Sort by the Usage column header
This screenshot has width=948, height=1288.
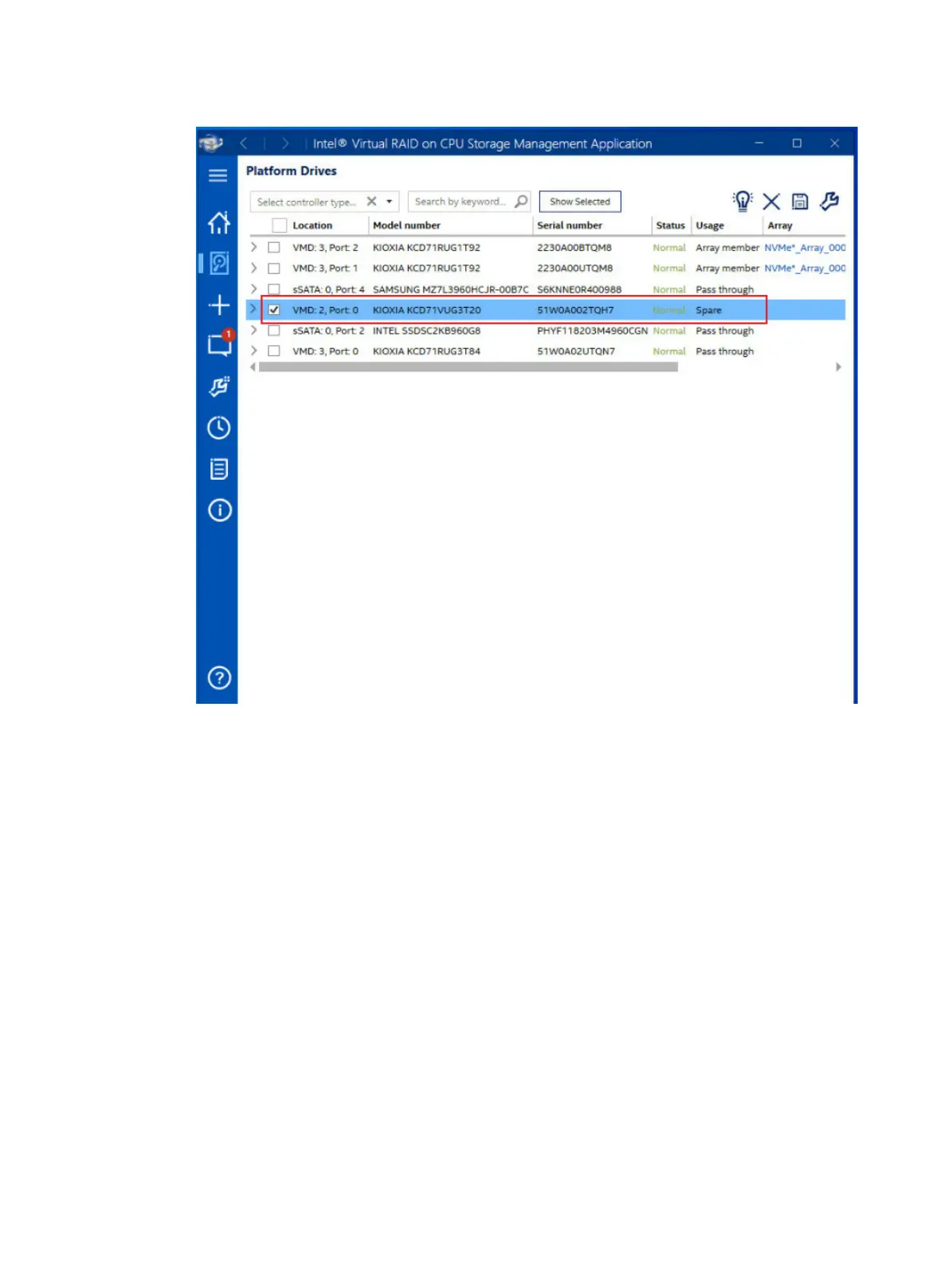coord(710,226)
